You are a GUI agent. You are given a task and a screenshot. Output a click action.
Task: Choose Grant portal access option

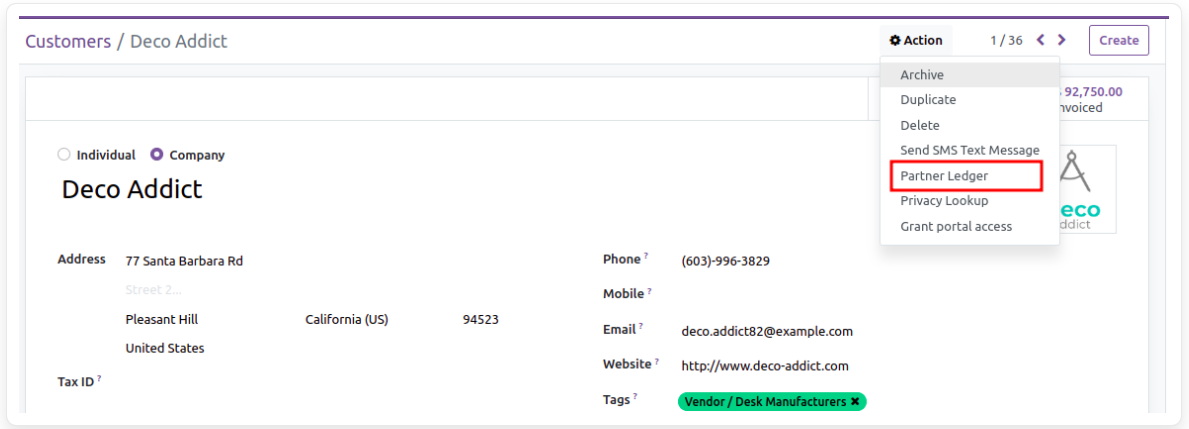point(956,226)
